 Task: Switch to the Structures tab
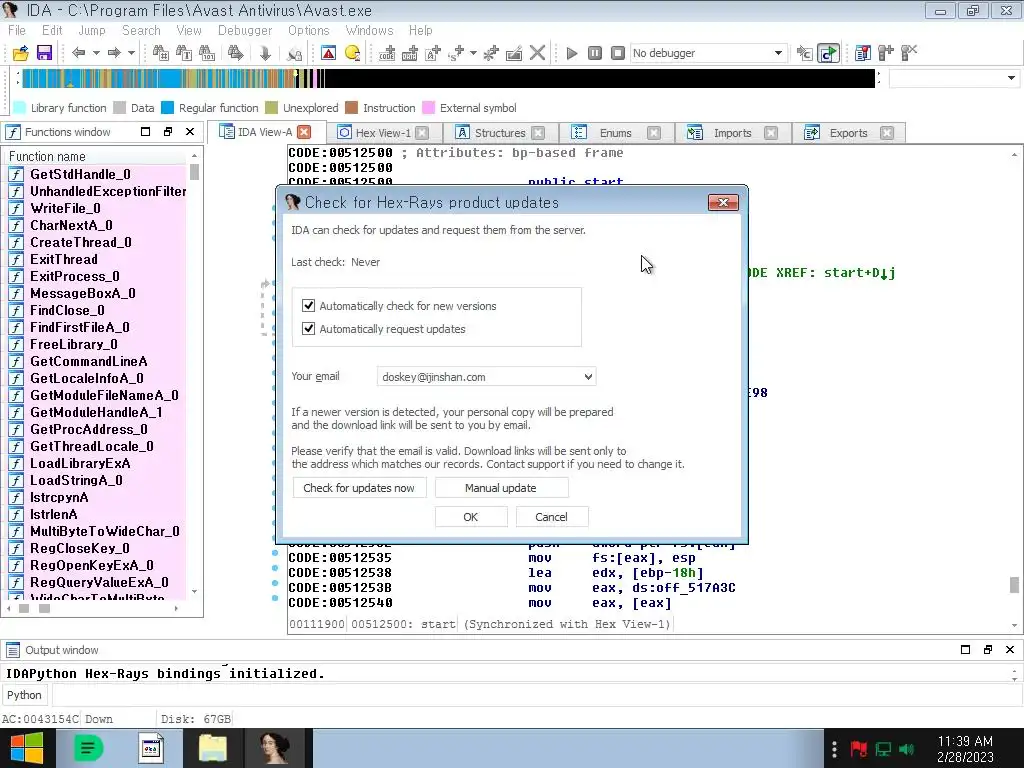500,133
